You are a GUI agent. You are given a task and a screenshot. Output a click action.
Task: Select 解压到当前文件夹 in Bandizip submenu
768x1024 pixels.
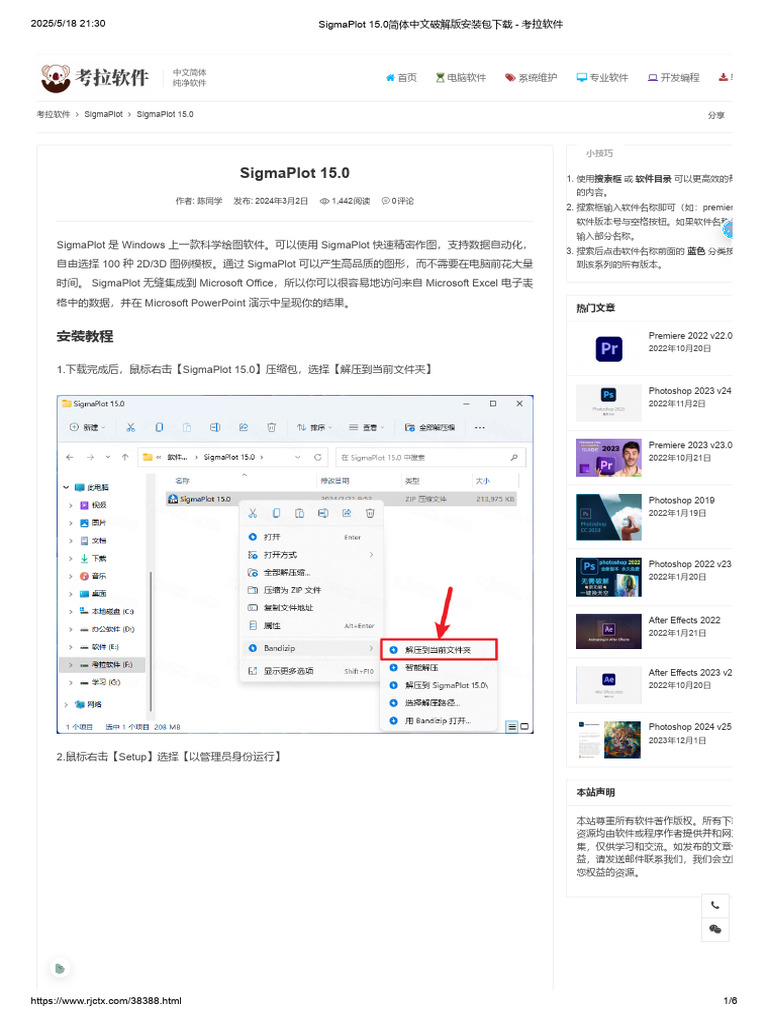click(x=439, y=650)
